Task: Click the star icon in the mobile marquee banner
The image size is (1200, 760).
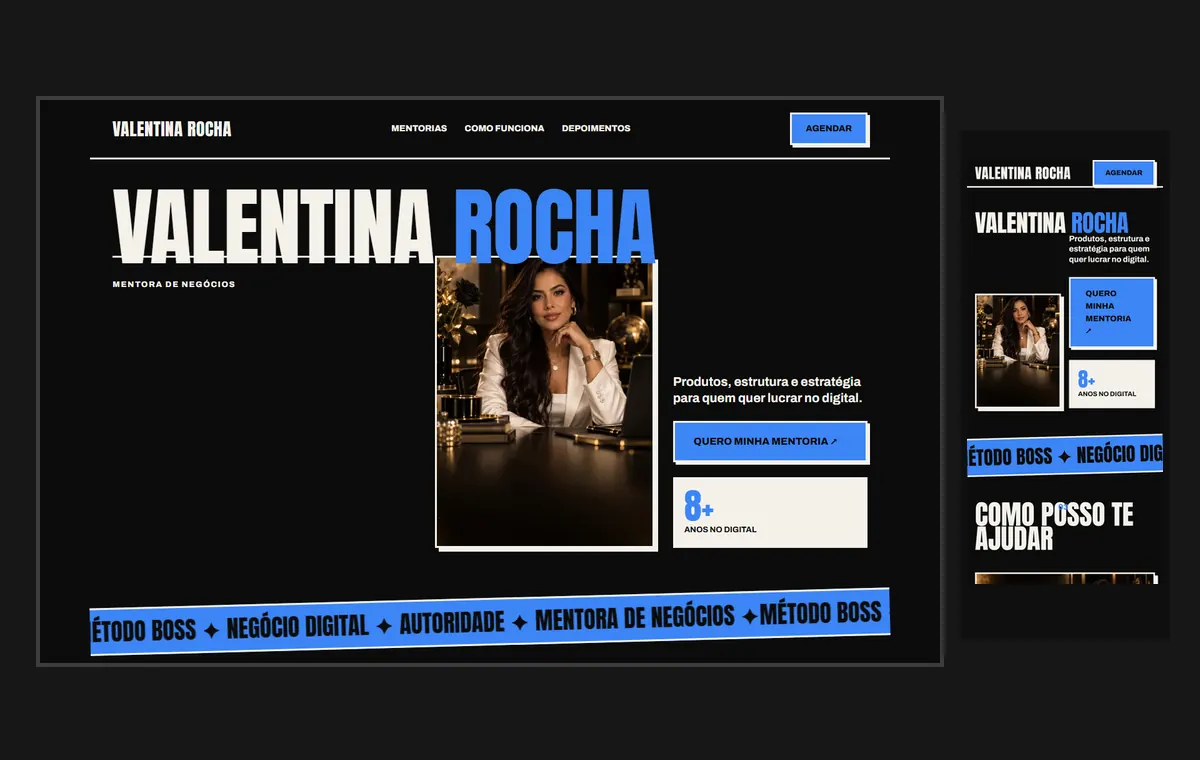Action: click(1064, 457)
